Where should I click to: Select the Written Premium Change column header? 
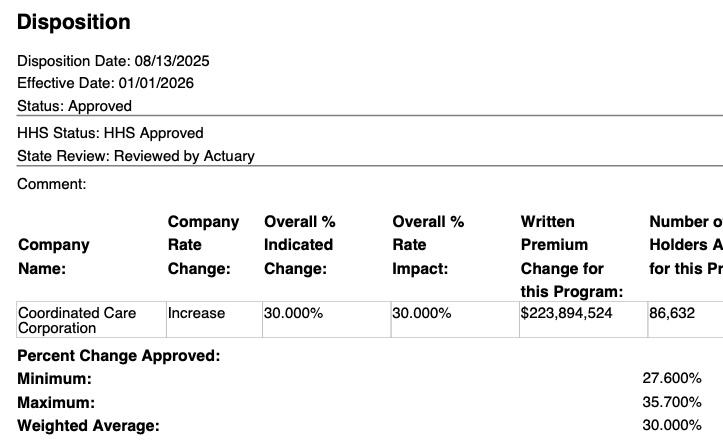[x=571, y=256]
